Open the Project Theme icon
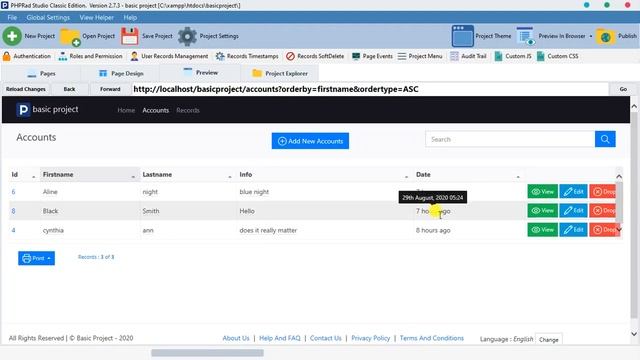 coord(462,36)
